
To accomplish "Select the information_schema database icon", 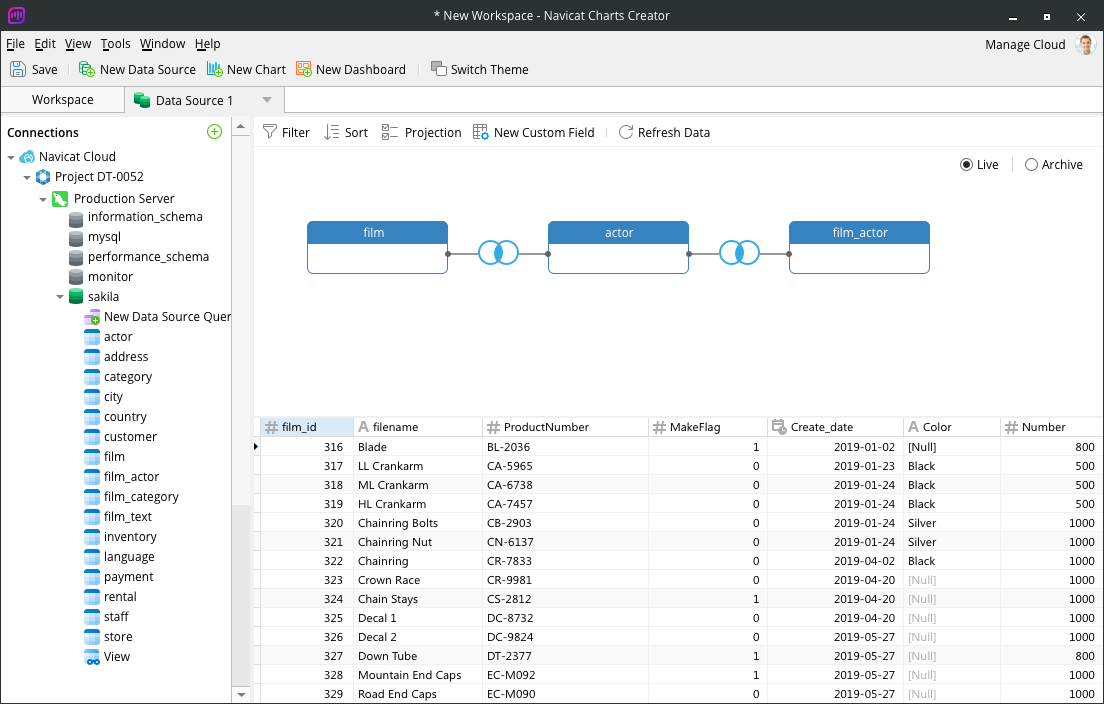I will pos(76,218).
